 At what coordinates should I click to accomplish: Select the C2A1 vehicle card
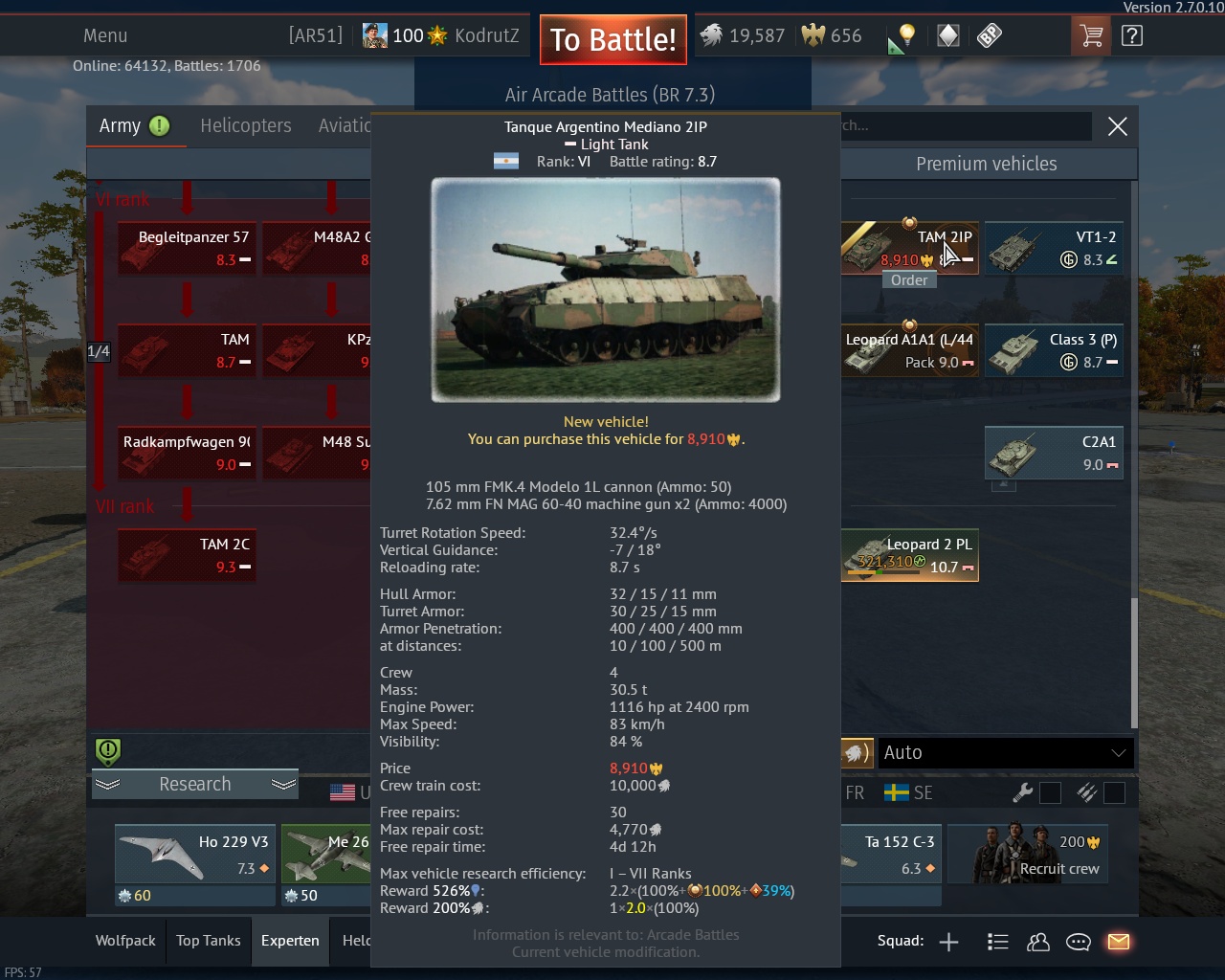coord(1054,453)
